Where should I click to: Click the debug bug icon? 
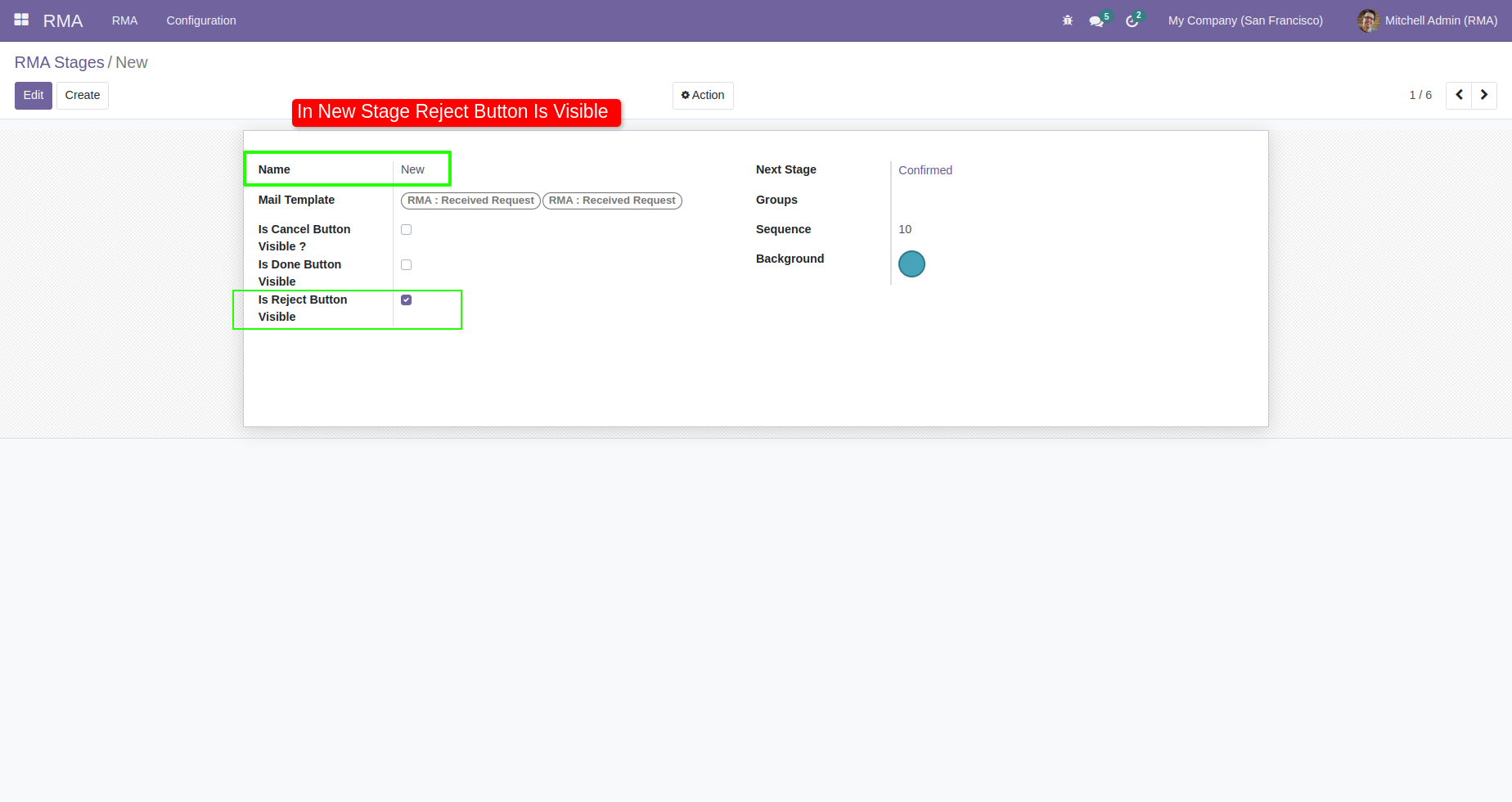coord(1068,20)
